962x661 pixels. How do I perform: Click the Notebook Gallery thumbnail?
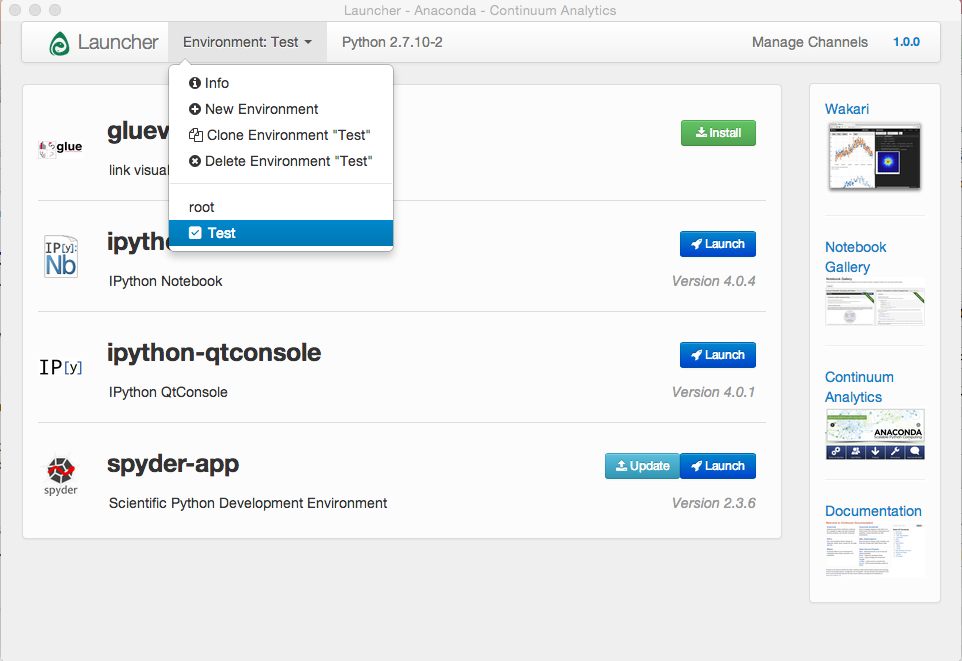coord(875,301)
